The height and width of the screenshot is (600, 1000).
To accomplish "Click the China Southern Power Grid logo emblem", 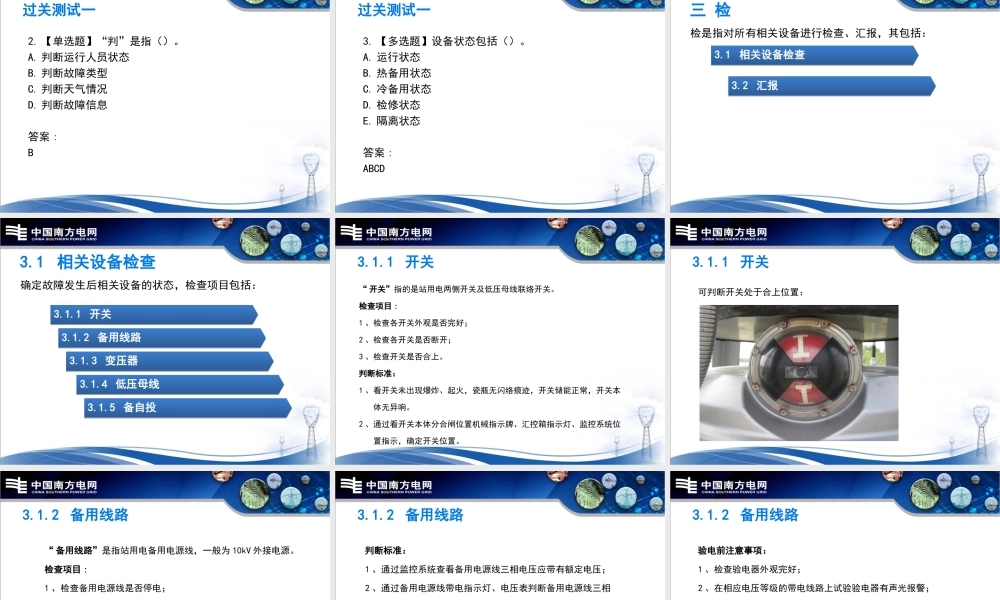I will (x=15, y=232).
